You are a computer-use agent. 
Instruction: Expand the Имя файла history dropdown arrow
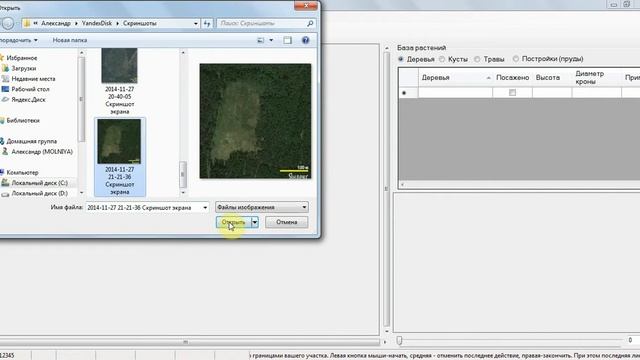[205, 207]
